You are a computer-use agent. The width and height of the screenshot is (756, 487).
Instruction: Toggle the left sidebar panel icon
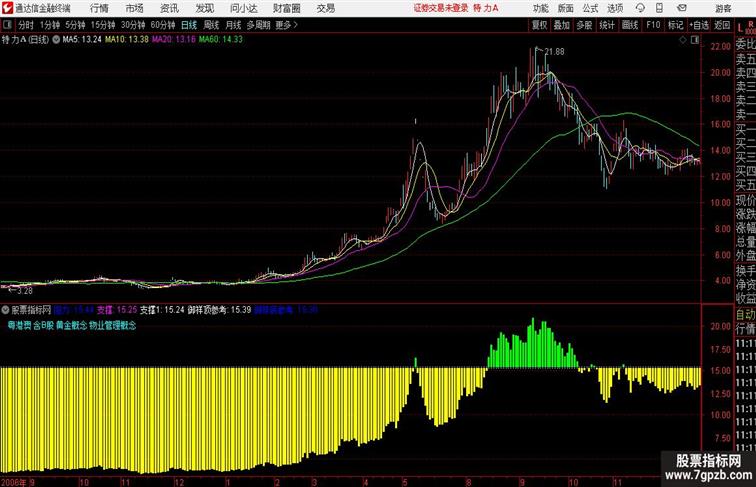[x=7, y=25]
